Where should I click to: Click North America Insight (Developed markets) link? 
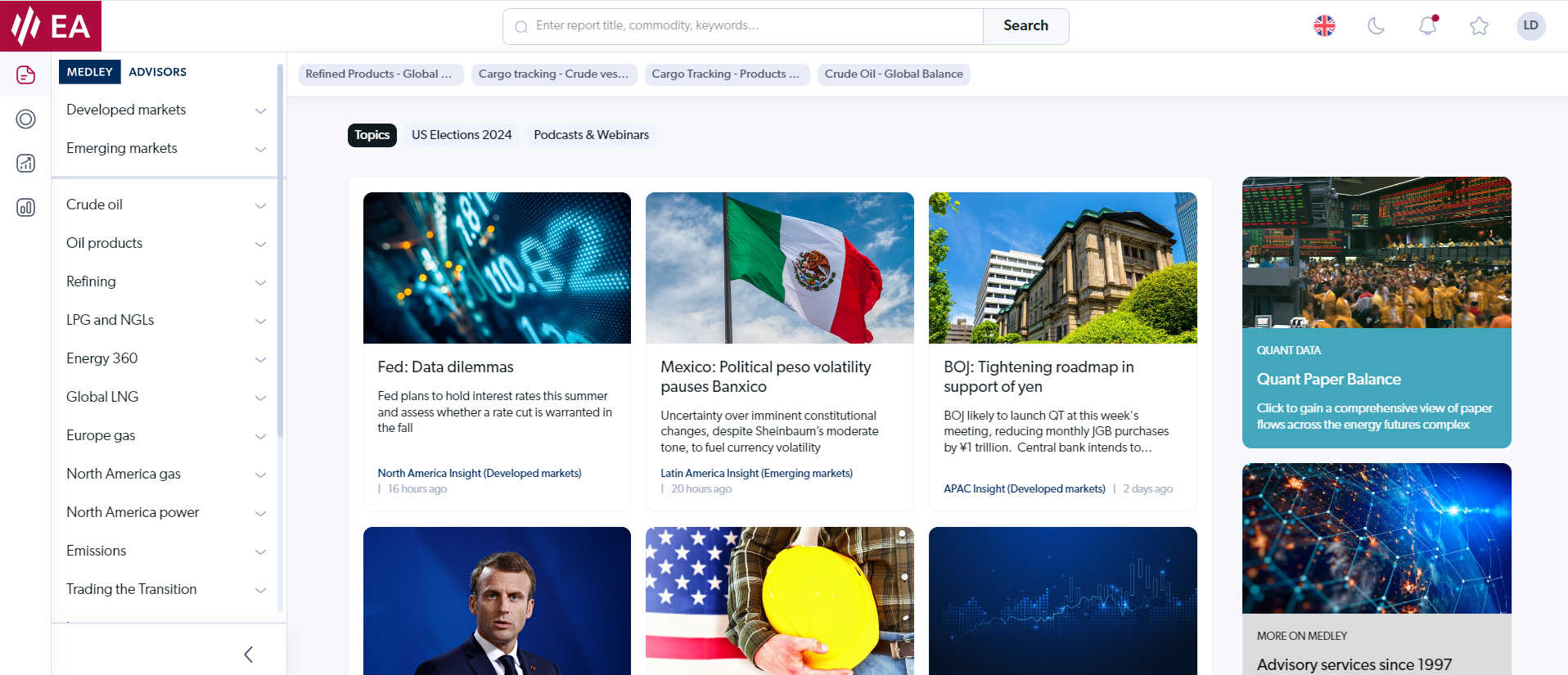[x=480, y=473]
